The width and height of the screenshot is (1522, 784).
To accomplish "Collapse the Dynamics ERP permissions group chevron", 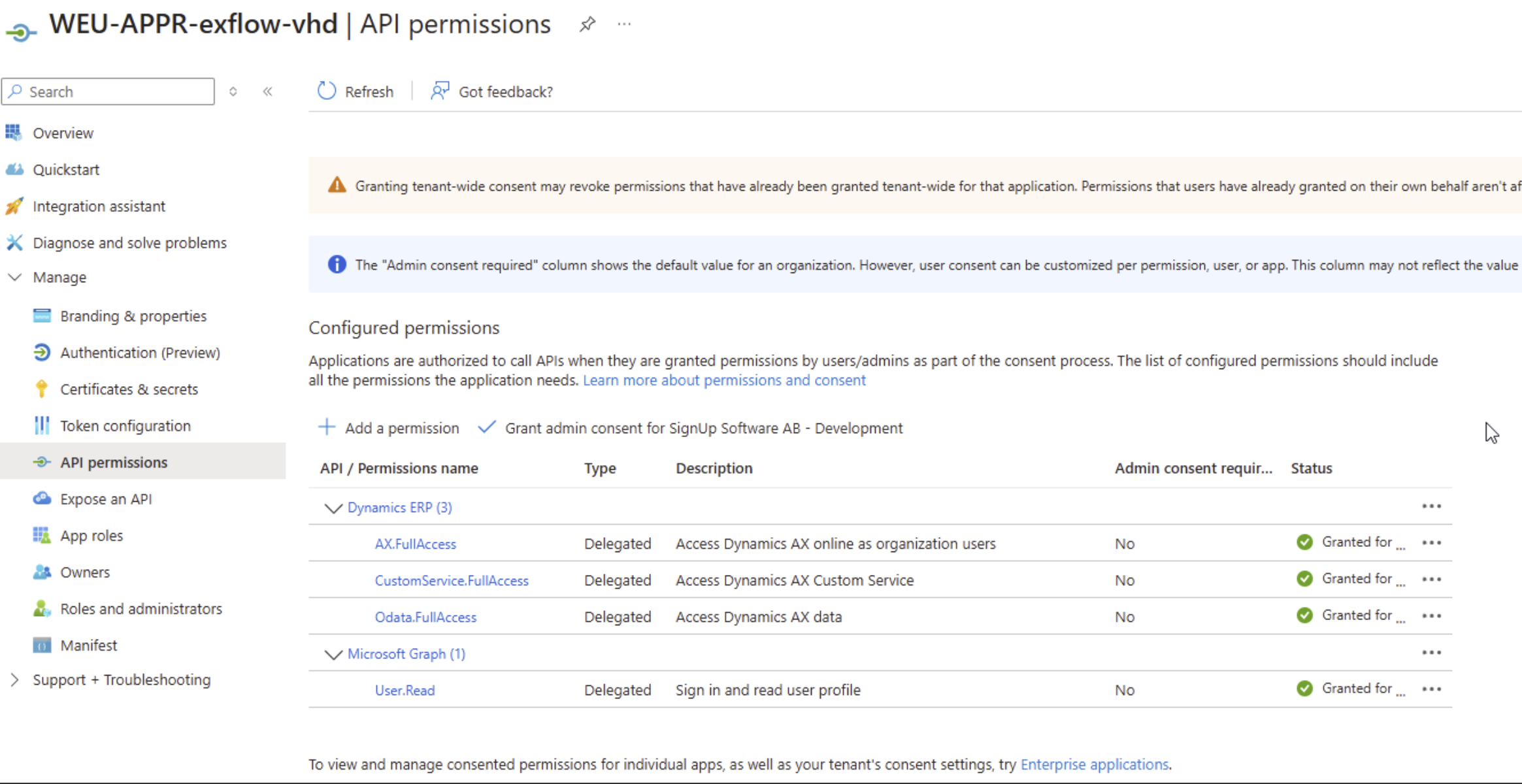I will 333,508.
